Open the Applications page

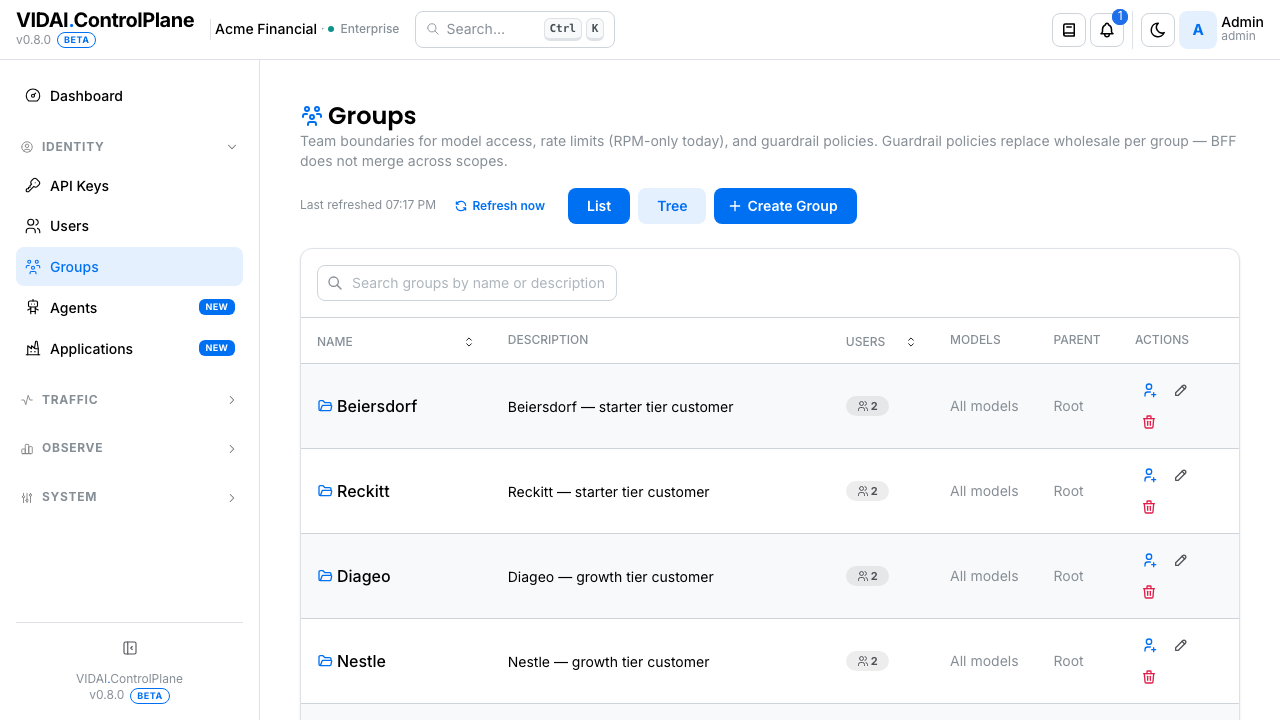pyautogui.click(x=129, y=349)
